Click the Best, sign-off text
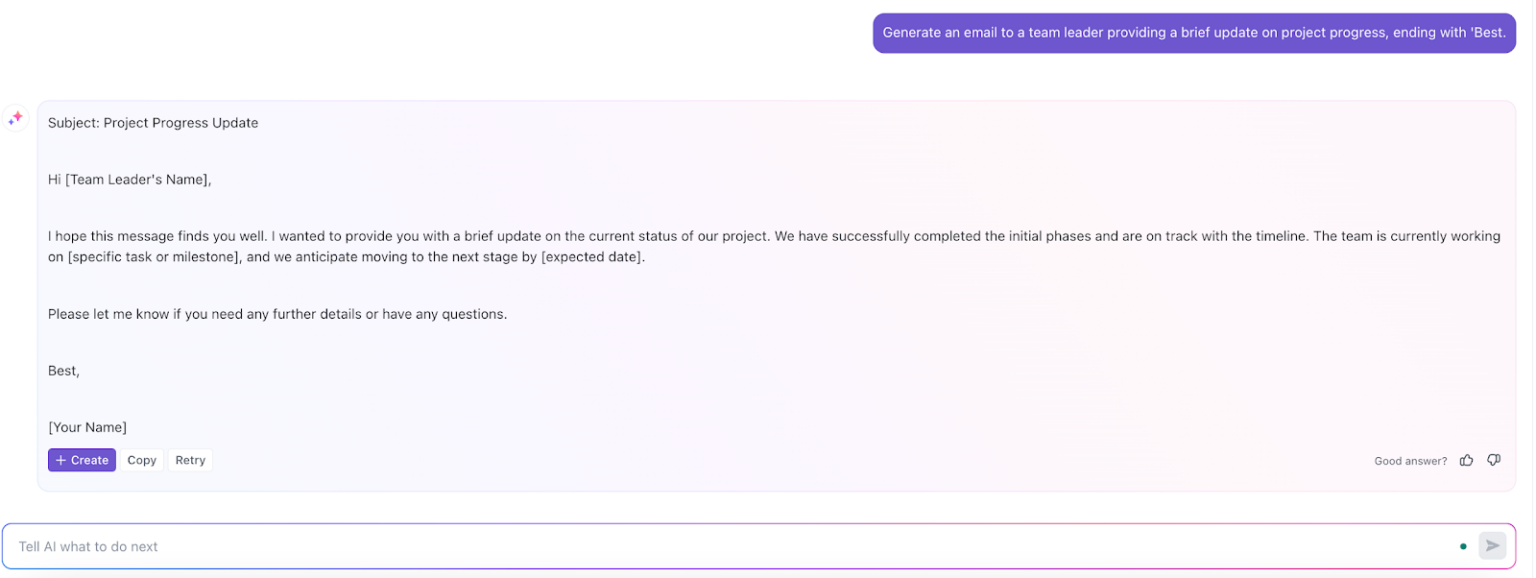This screenshot has height=578, width=1536. pos(62,370)
